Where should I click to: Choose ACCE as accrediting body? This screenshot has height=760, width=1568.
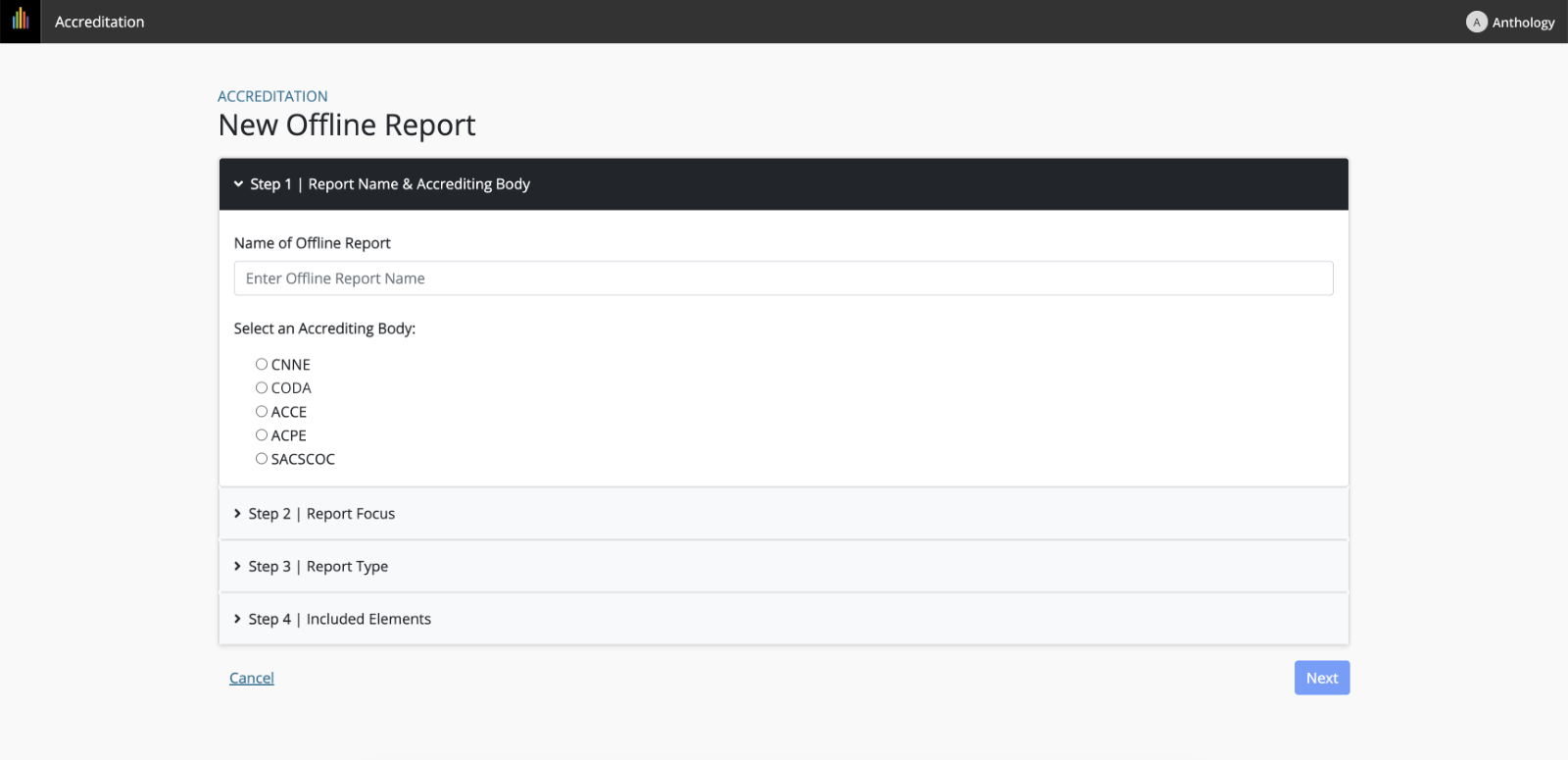pos(262,411)
